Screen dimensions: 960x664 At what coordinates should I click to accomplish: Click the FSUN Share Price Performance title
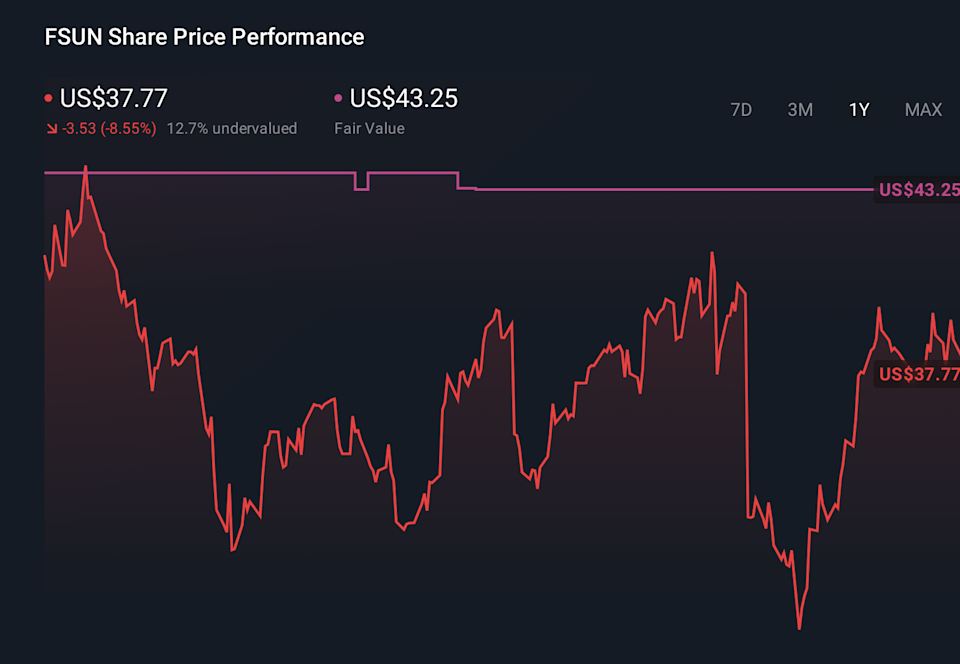pyautogui.click(x=204, y=38)
